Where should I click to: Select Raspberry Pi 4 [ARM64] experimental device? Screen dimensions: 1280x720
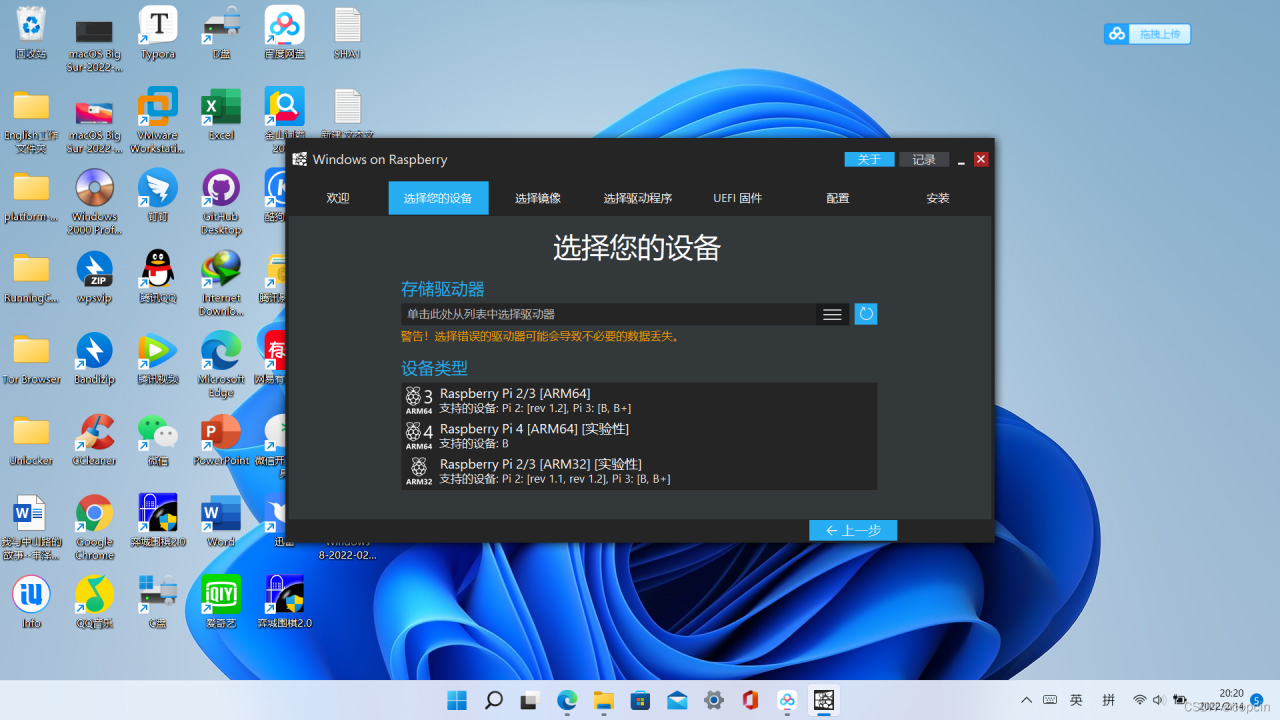639,435
